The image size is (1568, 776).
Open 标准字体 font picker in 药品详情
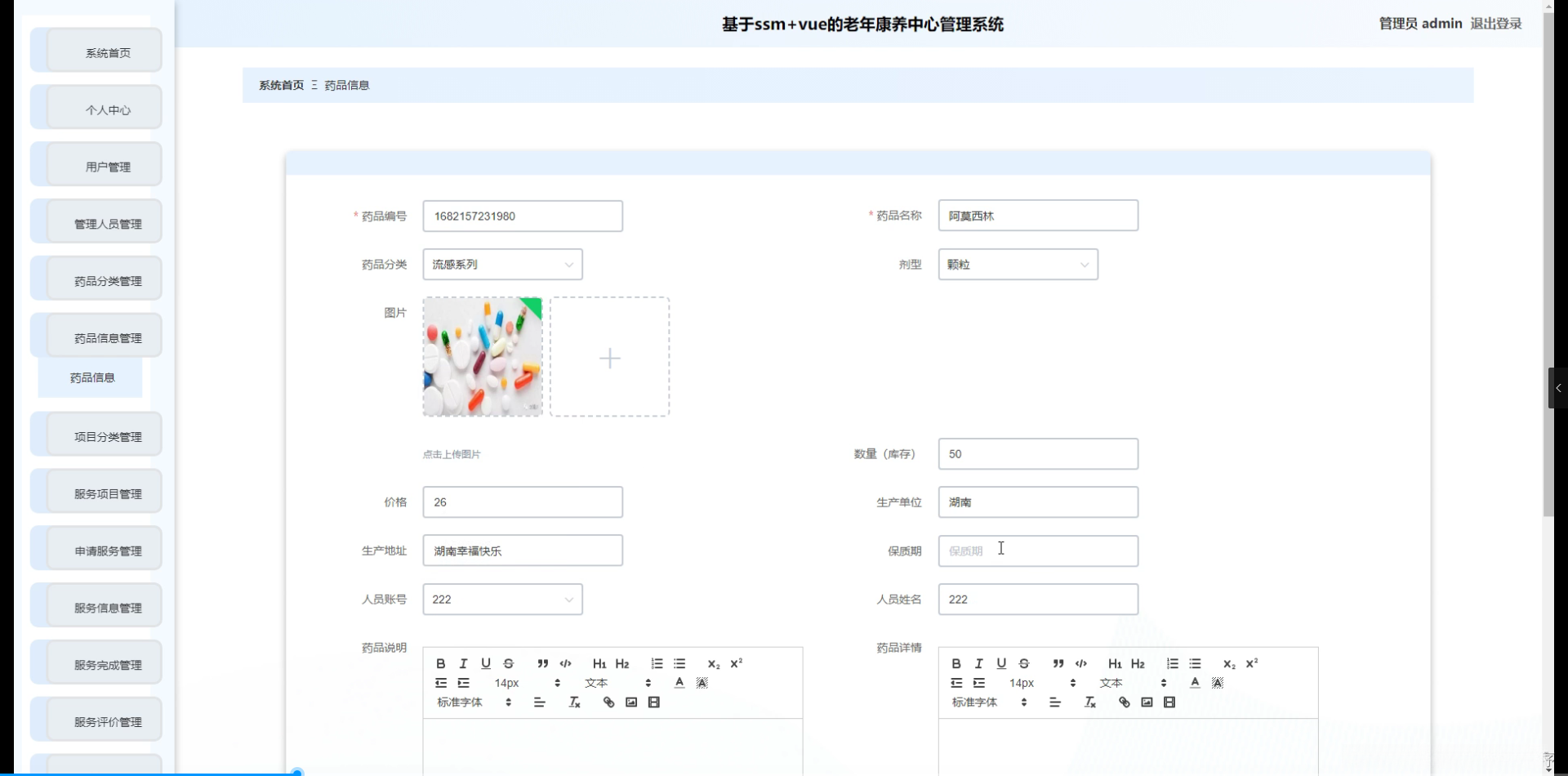[x=989, y=702]
